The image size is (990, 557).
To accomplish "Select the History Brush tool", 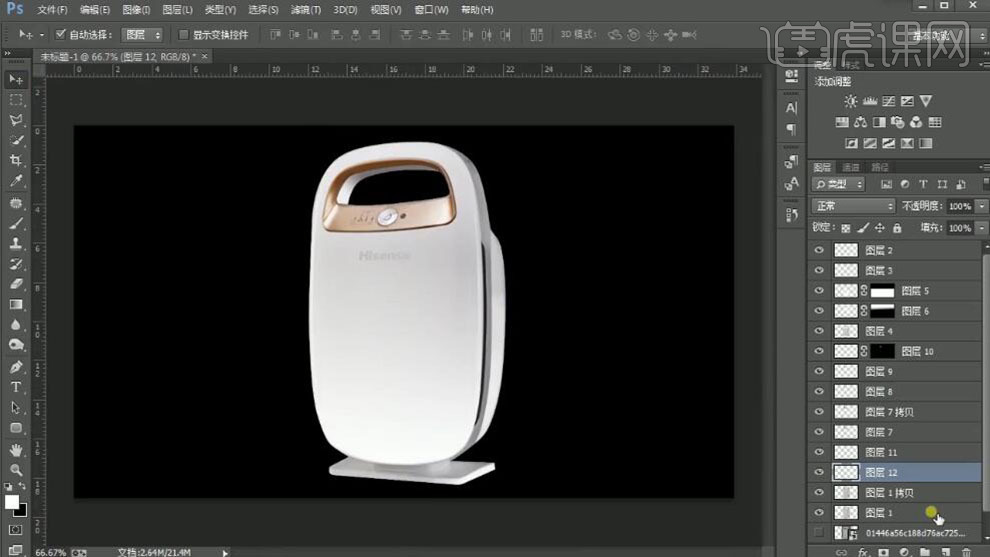I will point(16,263).
